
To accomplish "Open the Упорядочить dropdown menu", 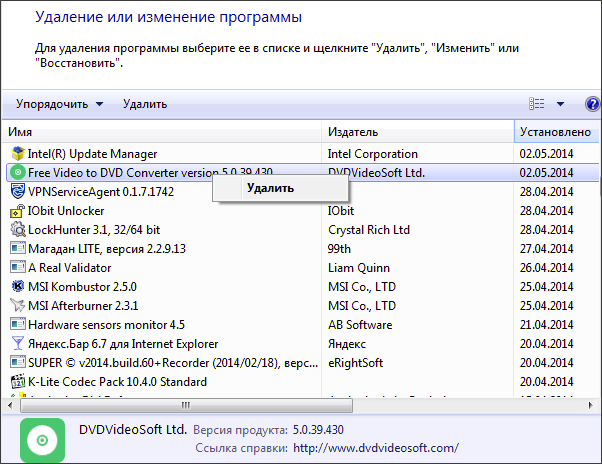I will click(60, 104).
